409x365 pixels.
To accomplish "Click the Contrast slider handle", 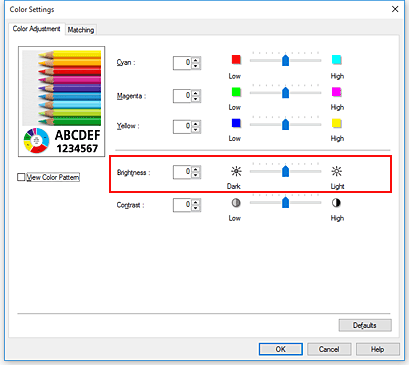I will [285, 202].
